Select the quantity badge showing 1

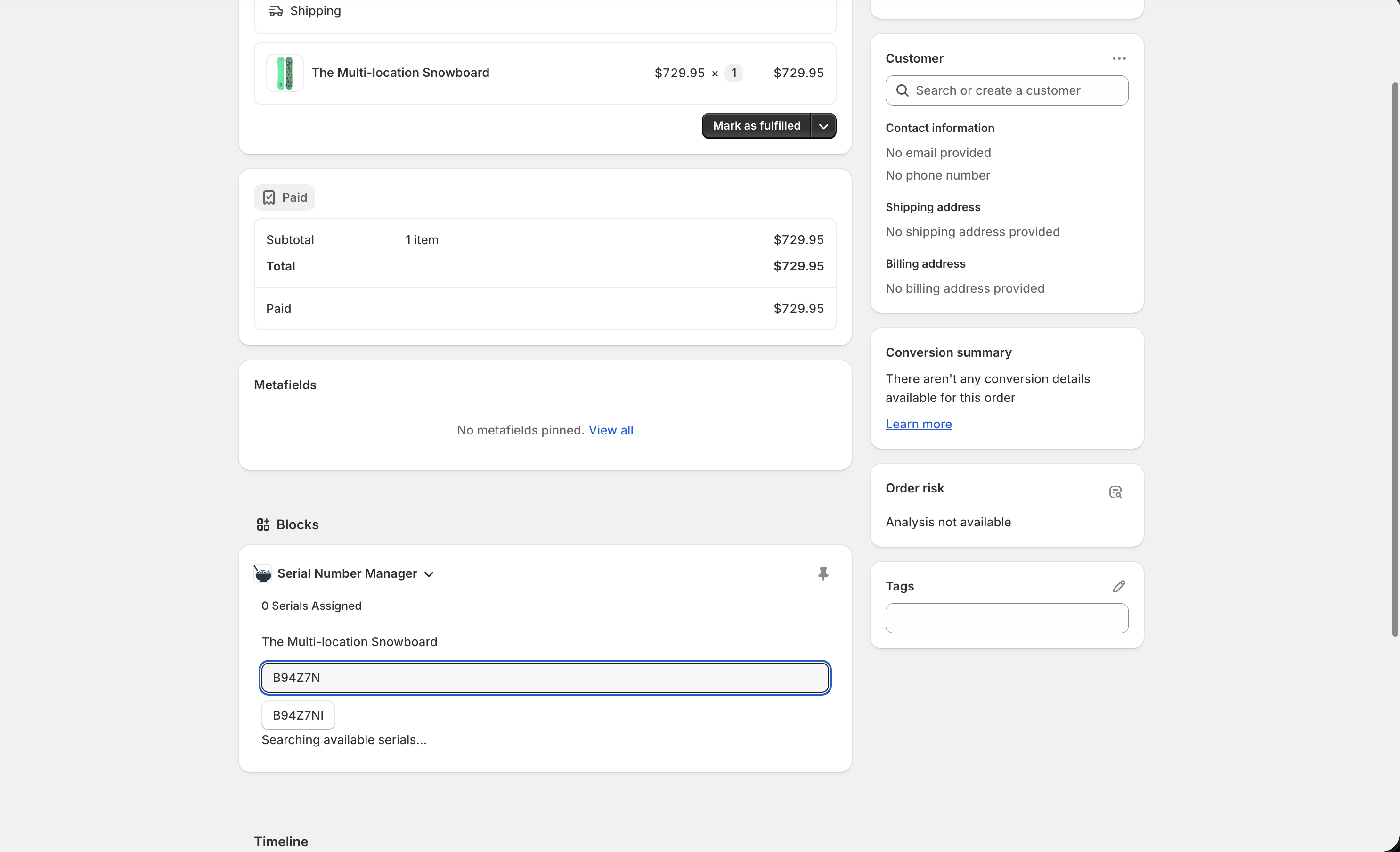(734, 73)
